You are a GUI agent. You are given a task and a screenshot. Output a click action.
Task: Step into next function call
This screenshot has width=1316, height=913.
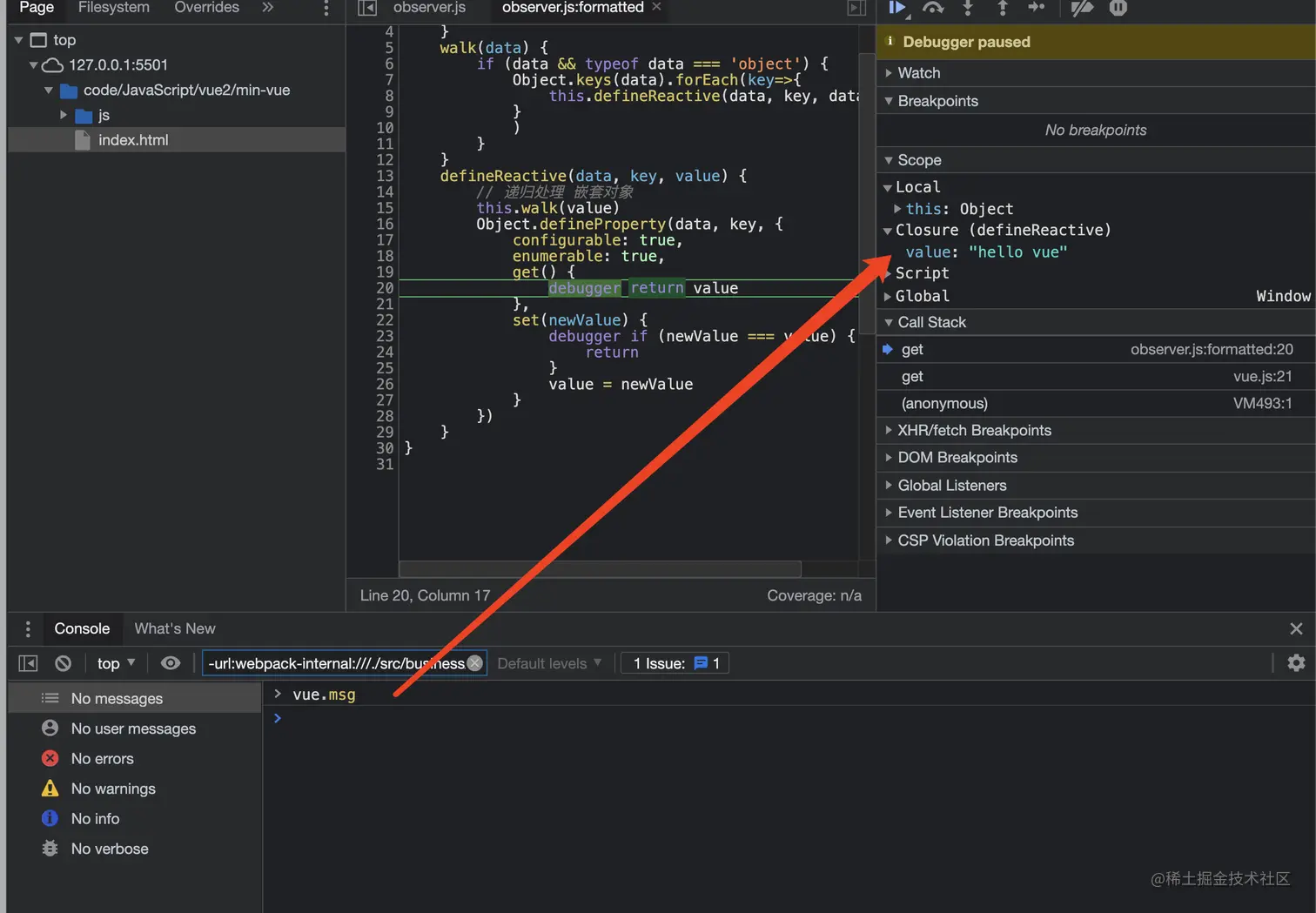(968, 8)
